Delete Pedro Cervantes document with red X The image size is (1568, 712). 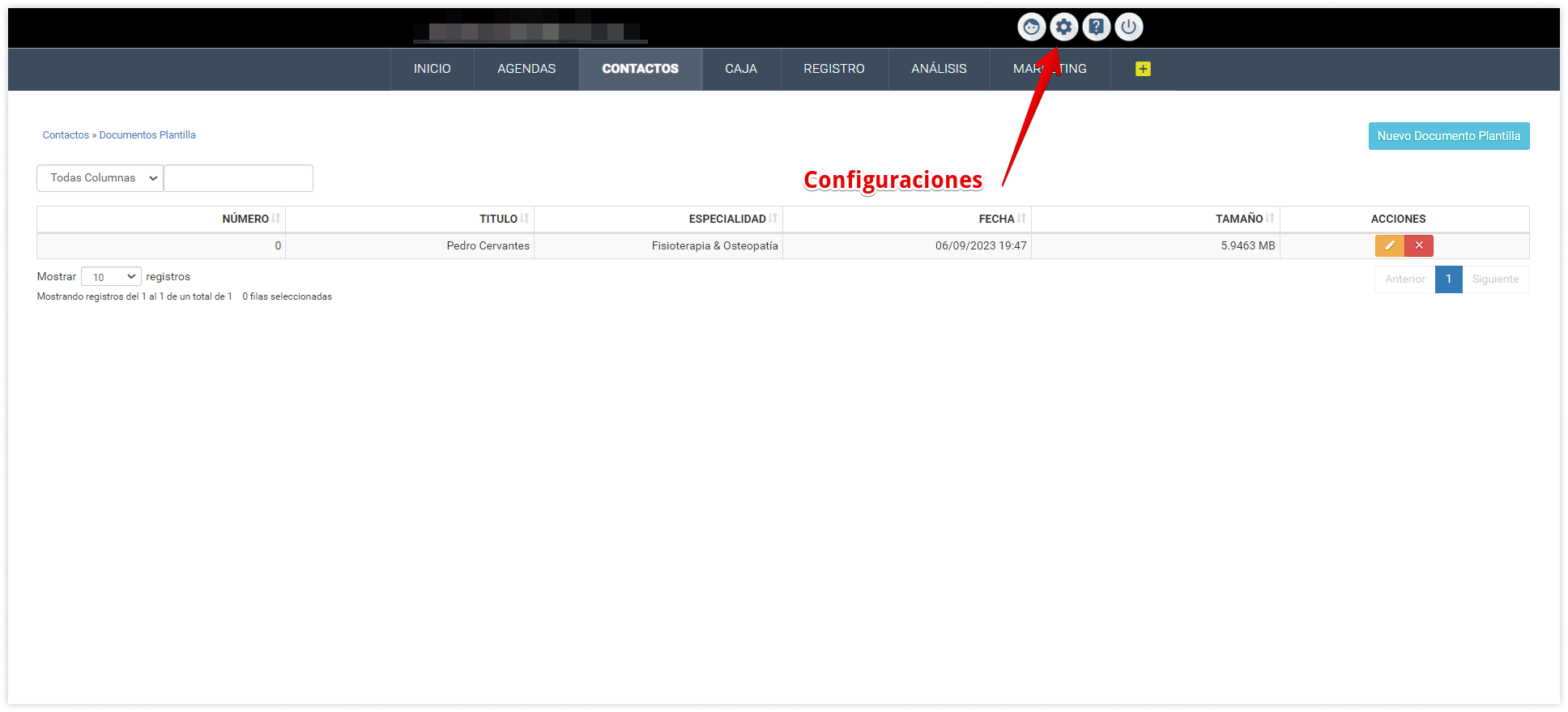coord(1419,245)
